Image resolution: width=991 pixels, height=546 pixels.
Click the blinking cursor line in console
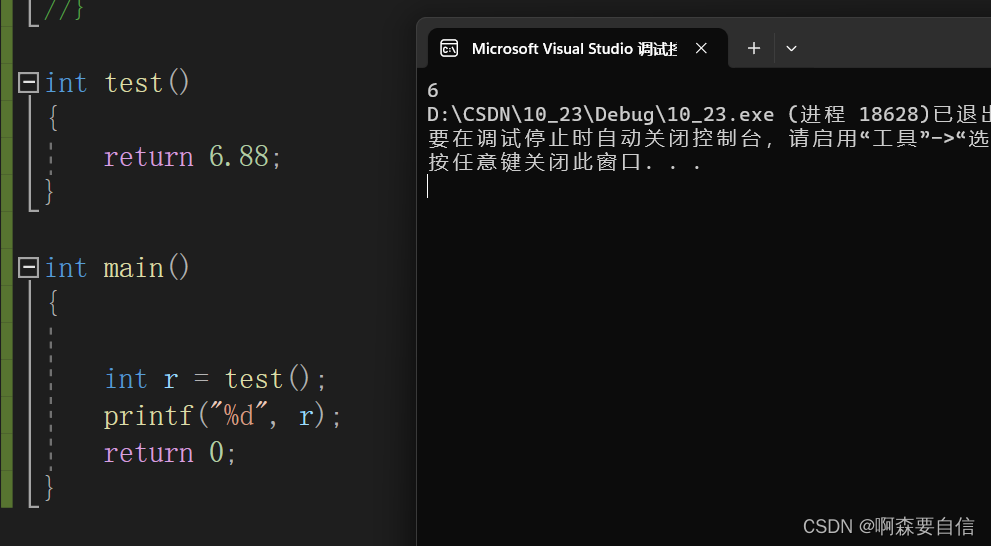click(428, 186)
